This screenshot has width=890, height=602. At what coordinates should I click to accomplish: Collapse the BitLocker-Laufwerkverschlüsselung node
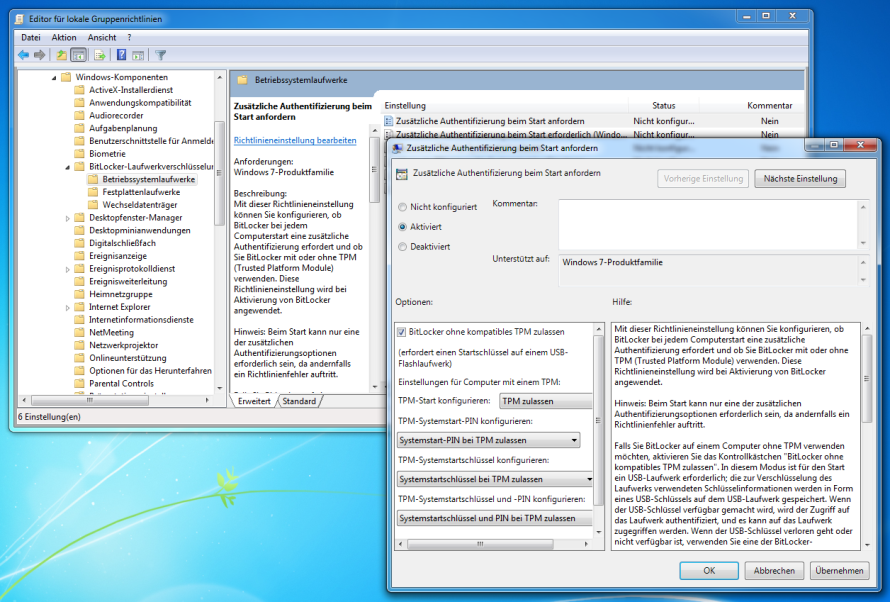coord(68,167)
